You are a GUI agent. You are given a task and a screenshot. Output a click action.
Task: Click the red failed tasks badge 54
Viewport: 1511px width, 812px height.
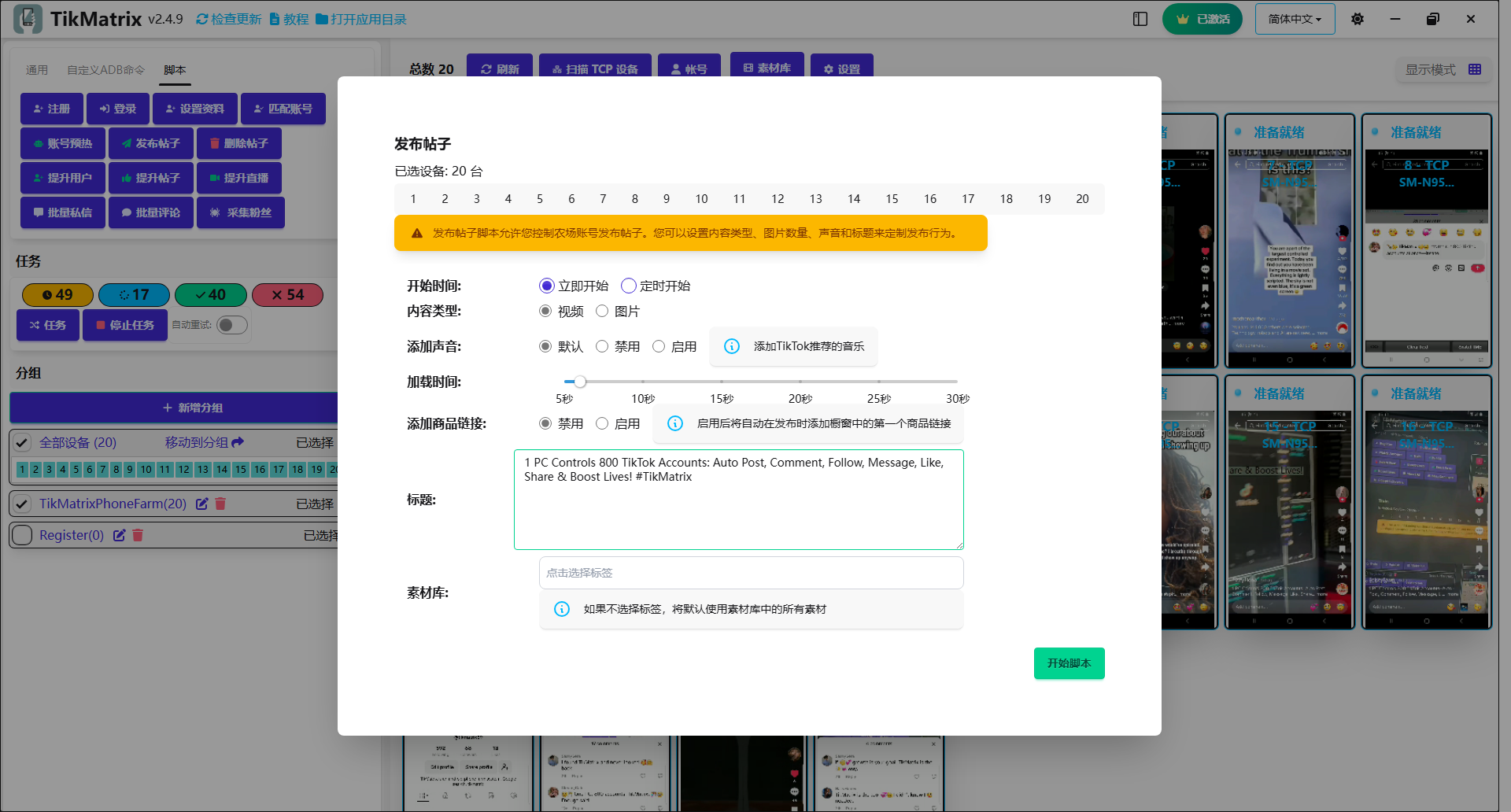pyautogui.click(x=287, y=294)
